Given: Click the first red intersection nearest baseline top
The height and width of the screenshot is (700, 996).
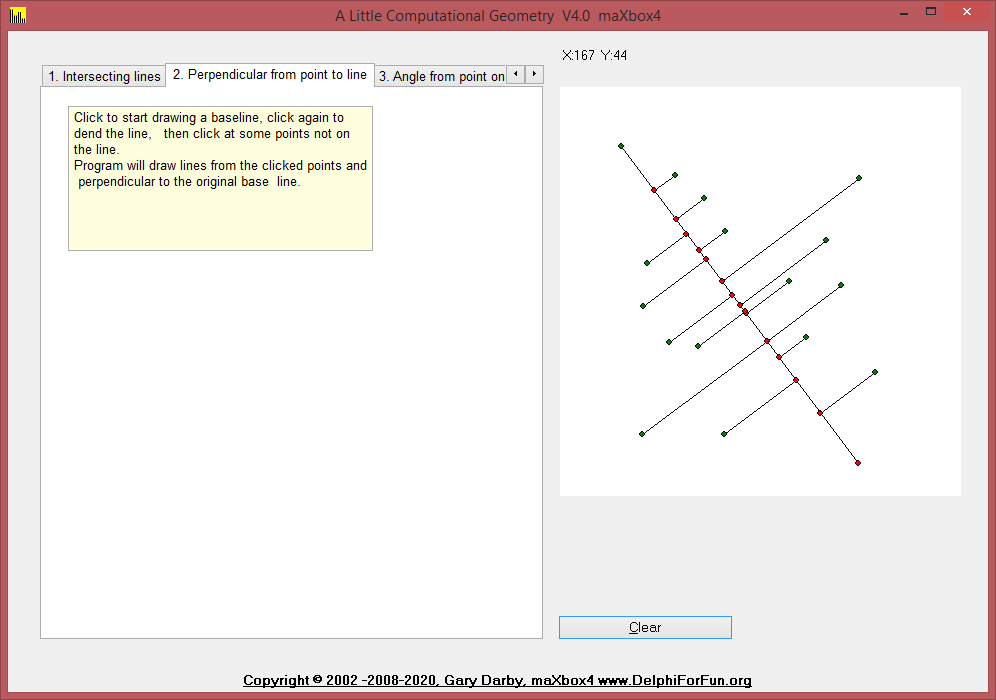Looking at the screenshot, I should tap(654, 190).
